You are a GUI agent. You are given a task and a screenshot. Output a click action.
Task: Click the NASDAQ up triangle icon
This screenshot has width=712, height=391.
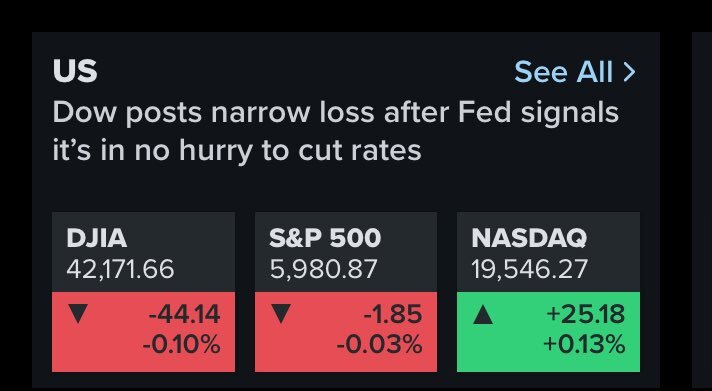tap(483, 314)
